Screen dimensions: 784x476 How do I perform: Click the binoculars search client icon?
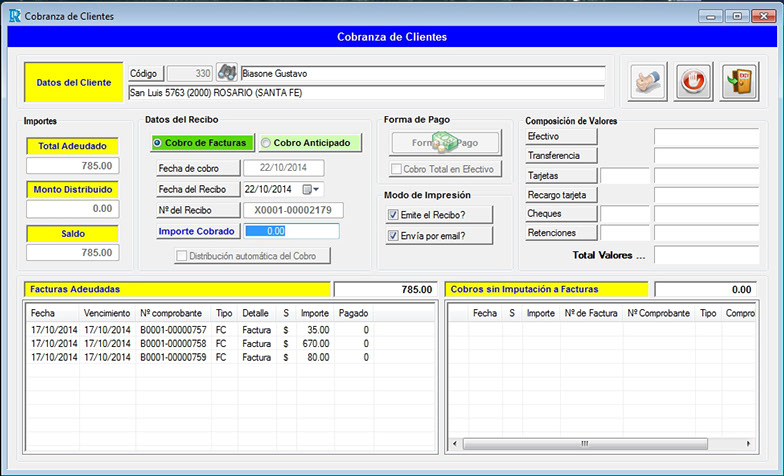pyautogui.click(x=226, y=73)
